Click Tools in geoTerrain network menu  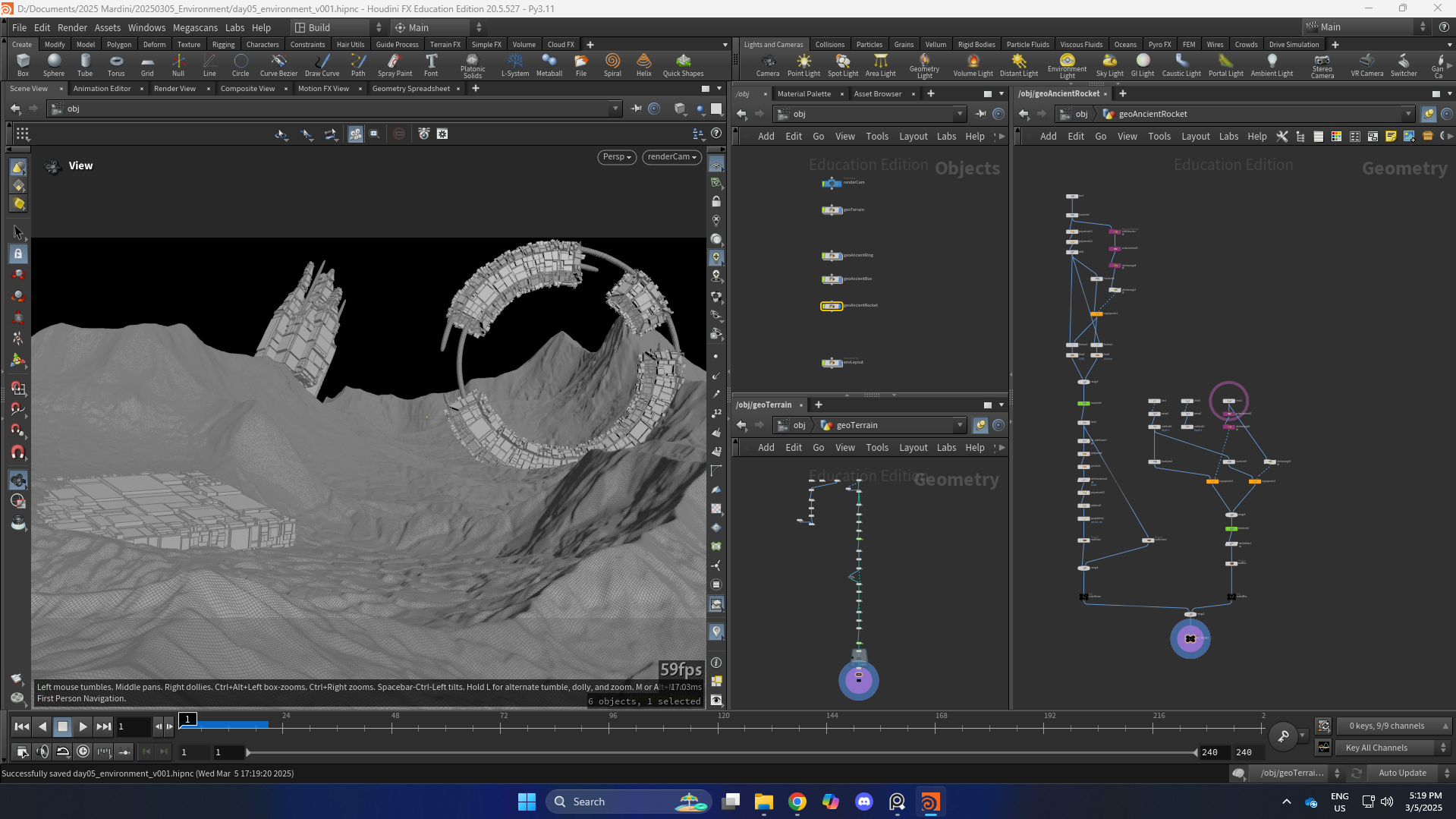877,448
